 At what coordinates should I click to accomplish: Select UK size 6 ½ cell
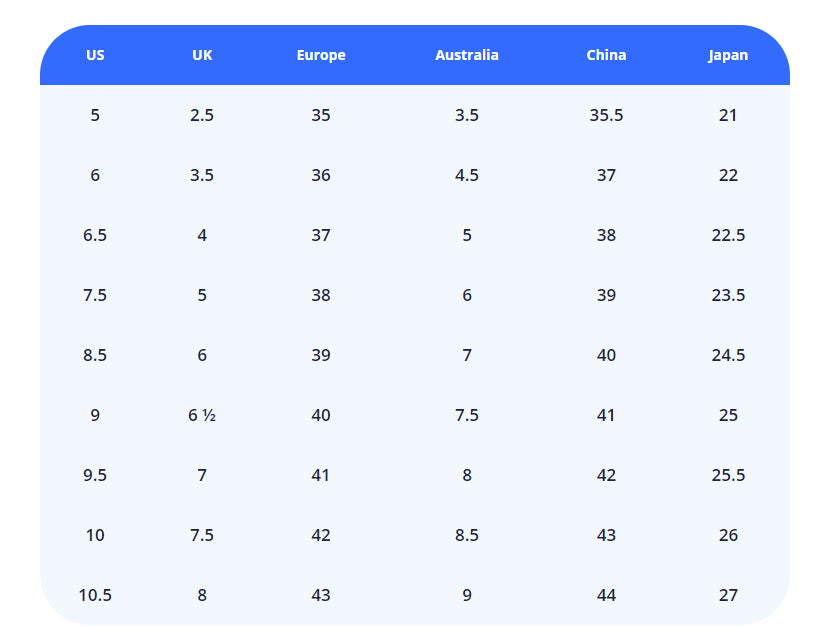[x=202, y=415]
